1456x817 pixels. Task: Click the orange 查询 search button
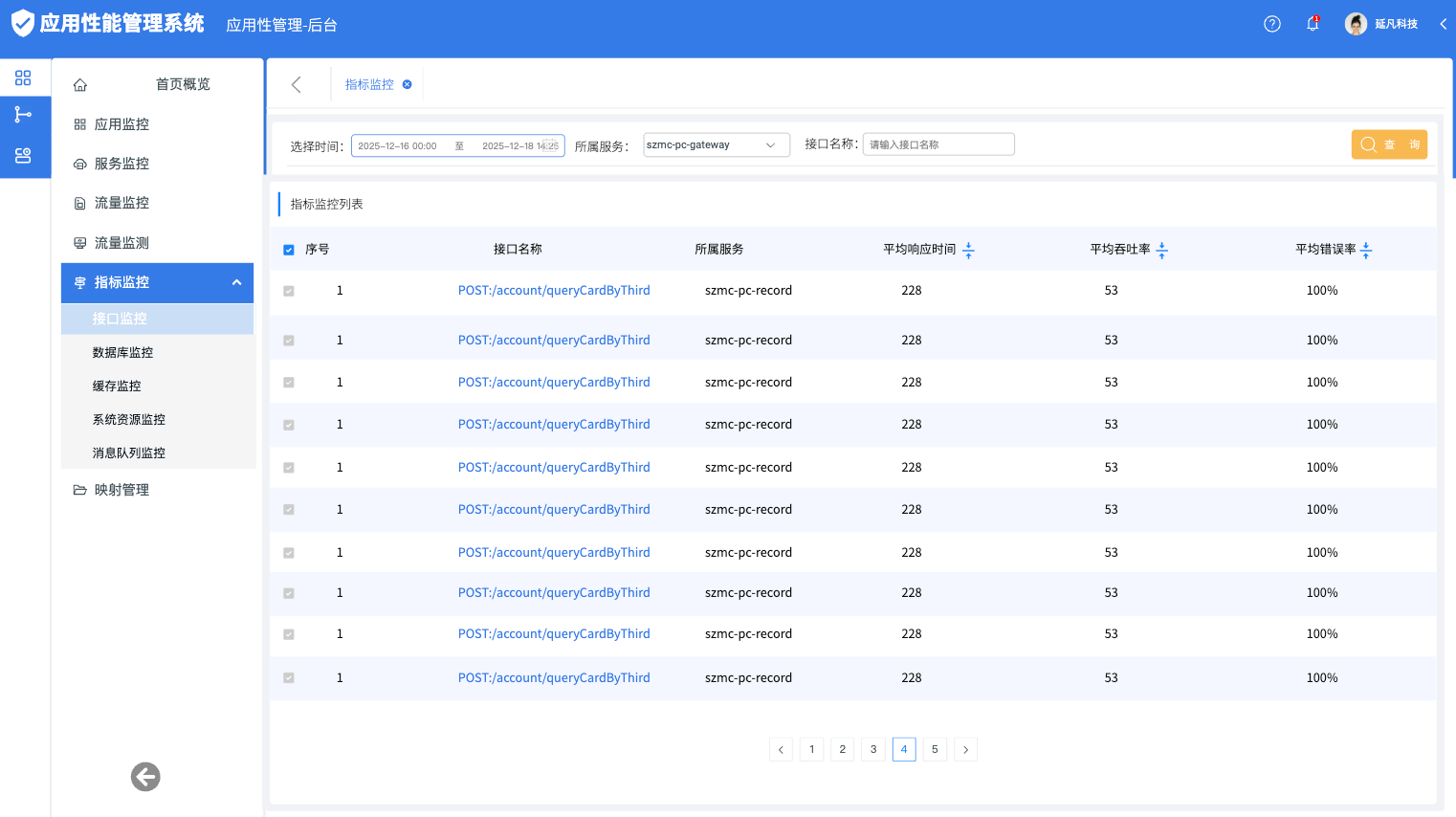(x=1389, y=144)
